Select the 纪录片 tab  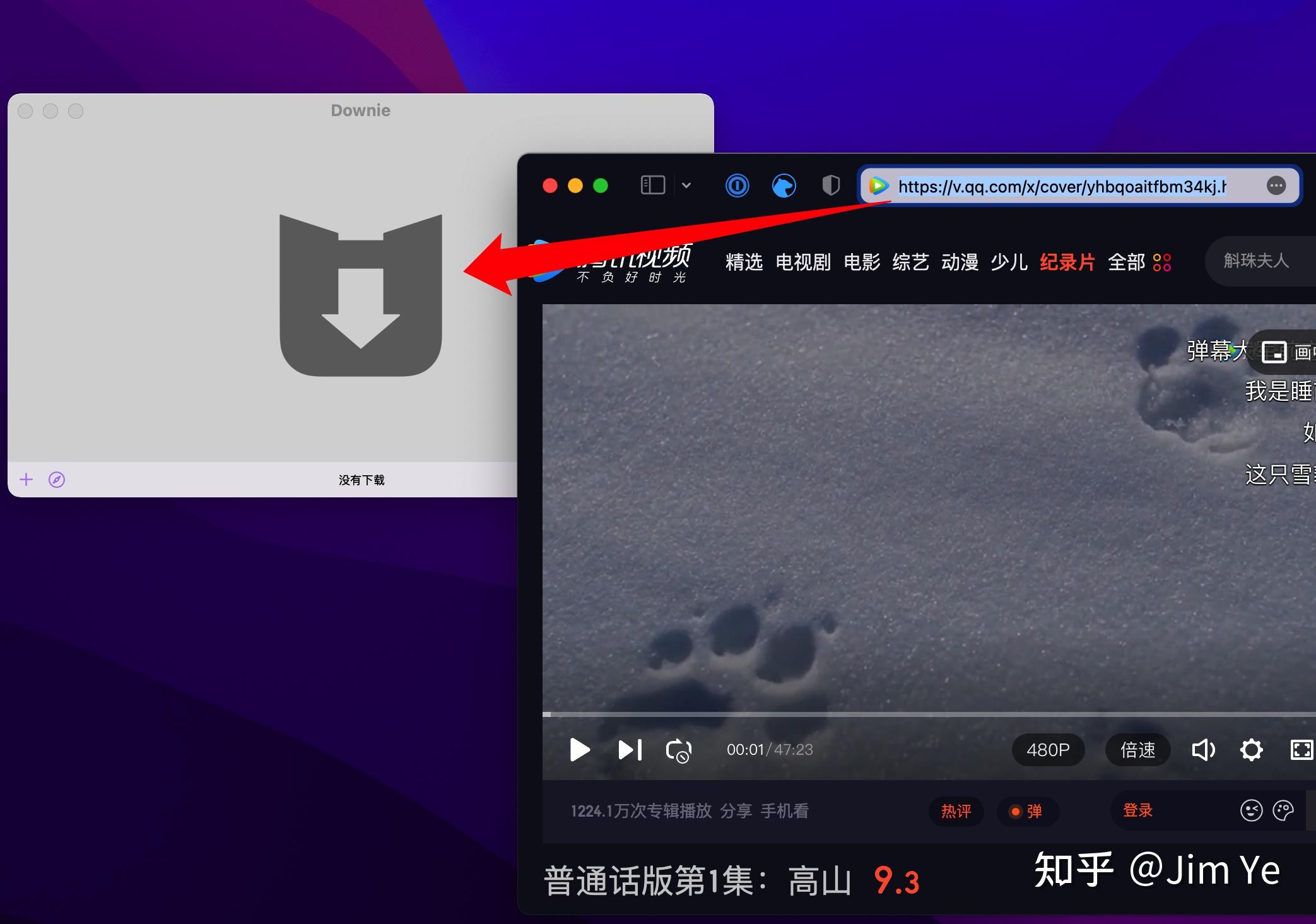coord(1067,262)
